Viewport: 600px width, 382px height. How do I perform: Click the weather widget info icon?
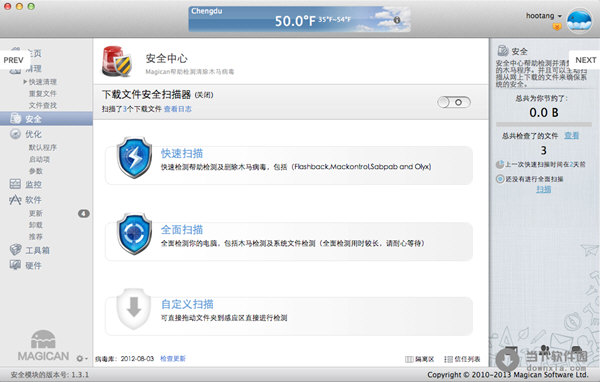coord(397,20)
